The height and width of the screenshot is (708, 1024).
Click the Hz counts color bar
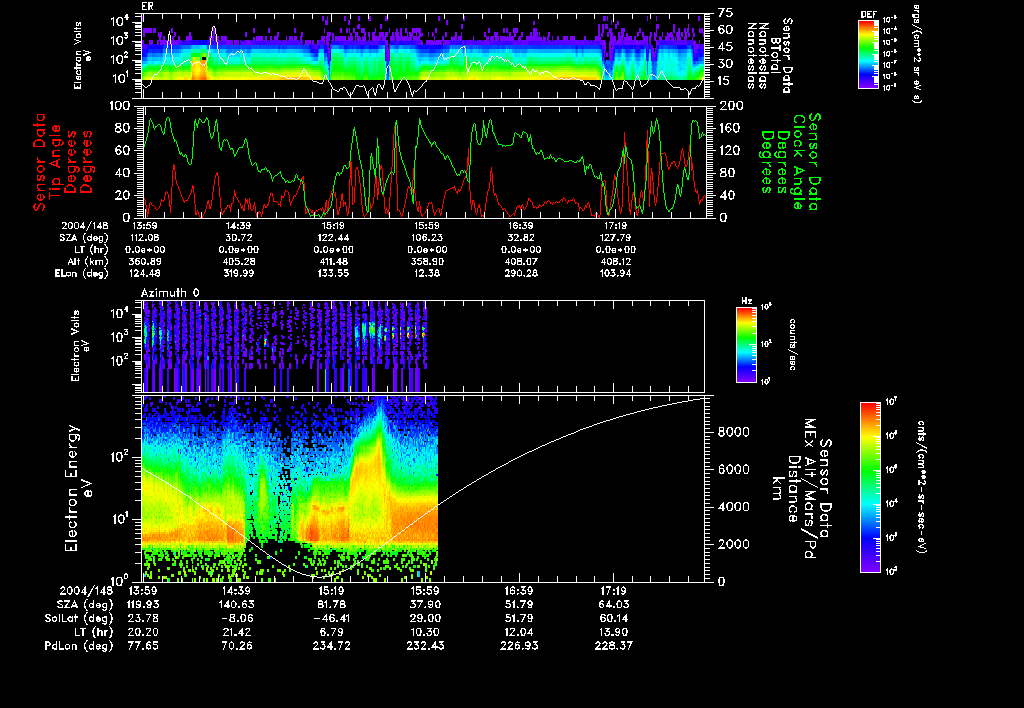click(x=746, y=344)
